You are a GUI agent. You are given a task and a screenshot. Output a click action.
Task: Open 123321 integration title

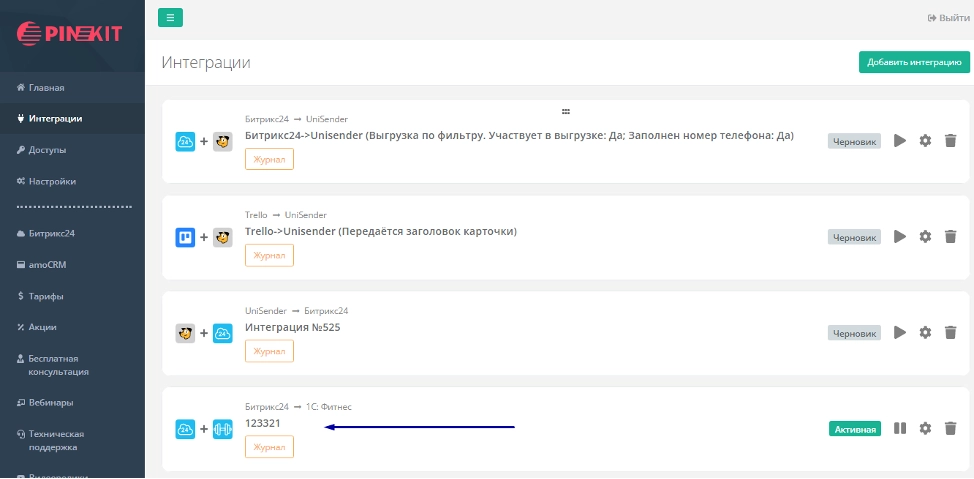pyautogui.click(x=263, y=423)
